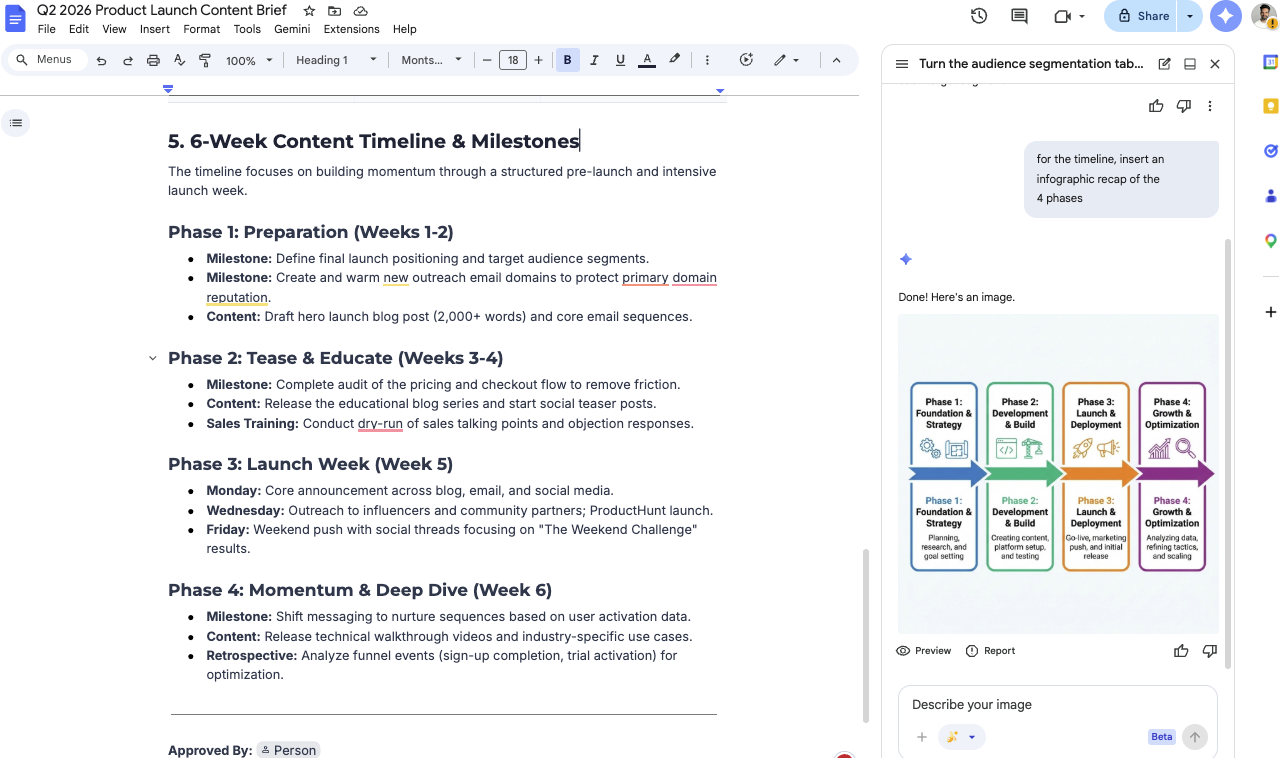This screenshot has height=758, width=1280.
Task: Toggle bold formatting
Action: [567, 60]
